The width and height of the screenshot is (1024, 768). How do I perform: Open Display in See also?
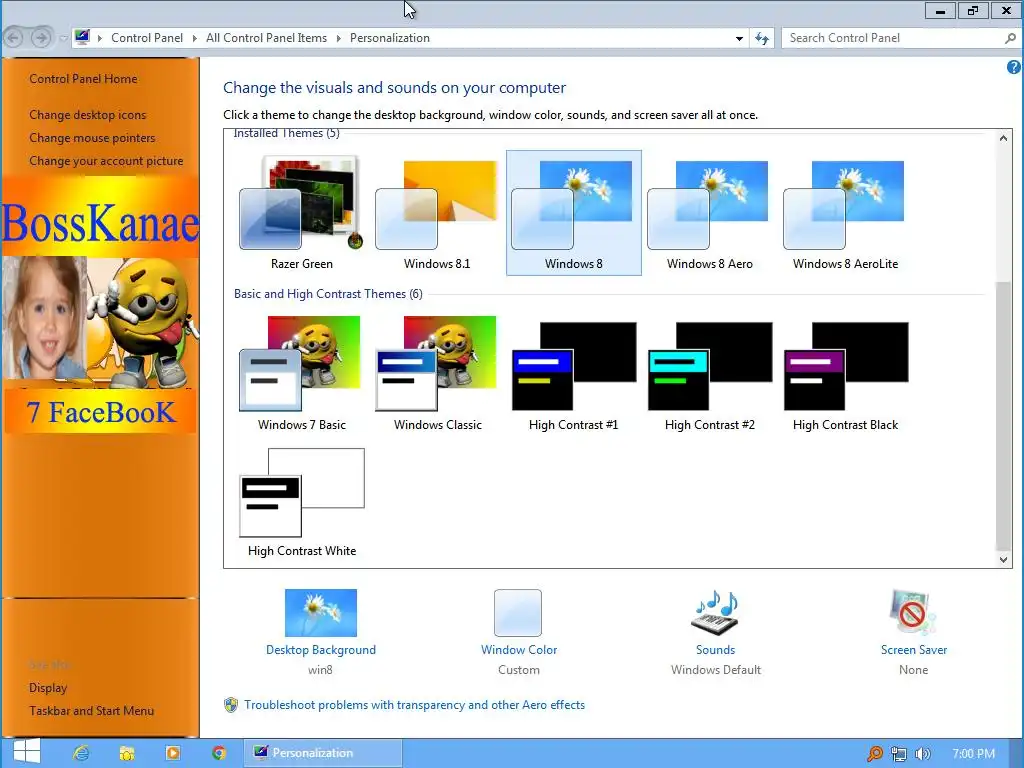click(x=48, y=688)
